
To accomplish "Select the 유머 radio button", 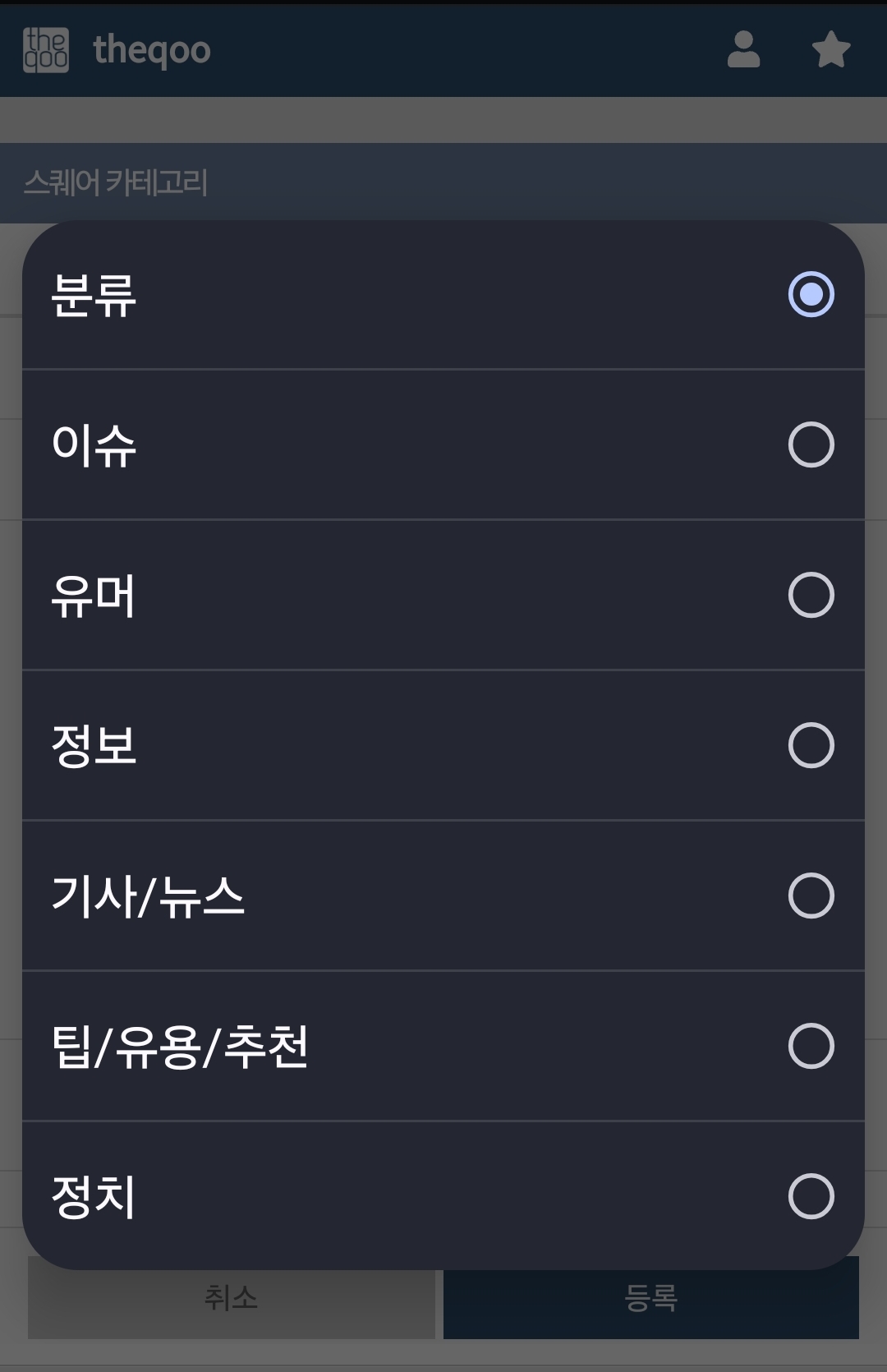I will pyautogui.click(x=811, y=595).
